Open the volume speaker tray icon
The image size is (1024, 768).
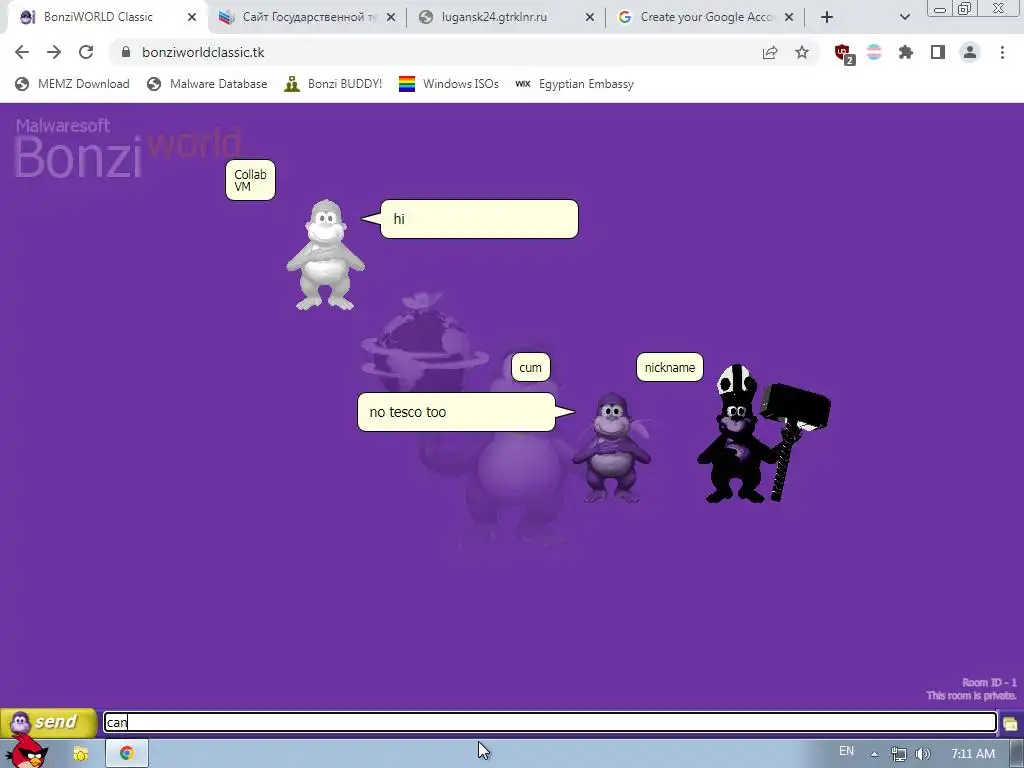click(x=923, y=754)
